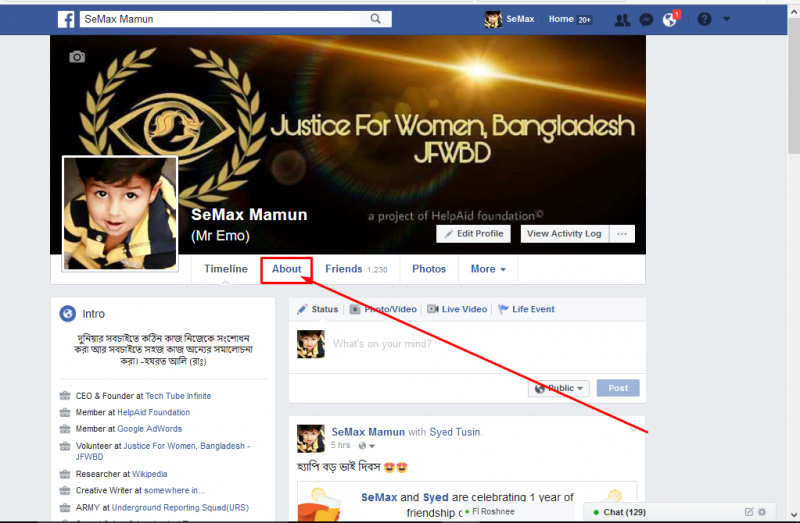Click the chat compose new message icon
The width and height of the screenshot is (800, 523).
tap(748, 512)
